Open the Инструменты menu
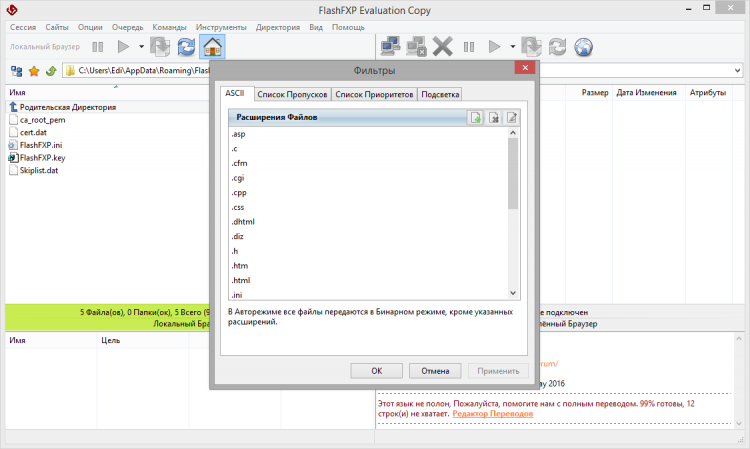The image size is (750, 449). [x=221, y=27]
